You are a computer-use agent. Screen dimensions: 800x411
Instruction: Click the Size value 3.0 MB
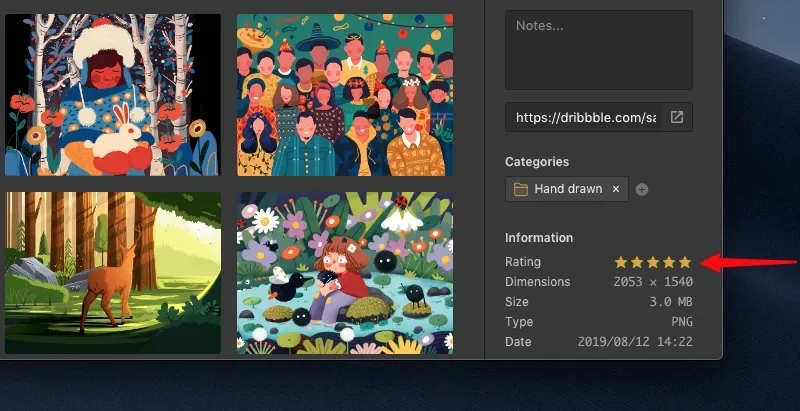[x=671, y=302]
